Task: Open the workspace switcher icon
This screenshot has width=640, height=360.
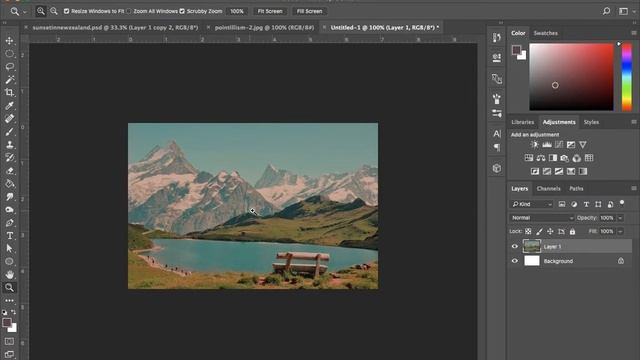Action: pyautogui.click(x=623, y=11)
